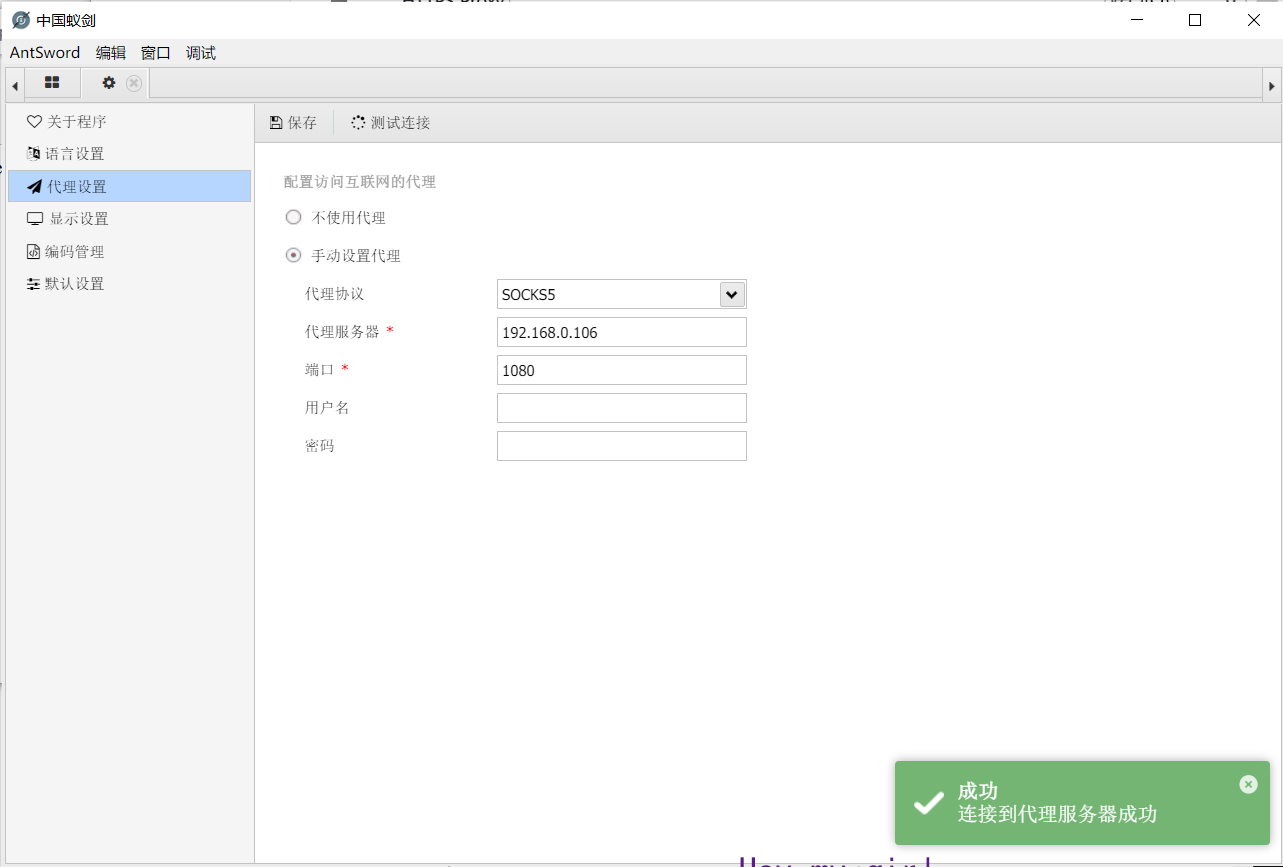
Task: Click the save floppy disk icon
Action: click(276, 123)
